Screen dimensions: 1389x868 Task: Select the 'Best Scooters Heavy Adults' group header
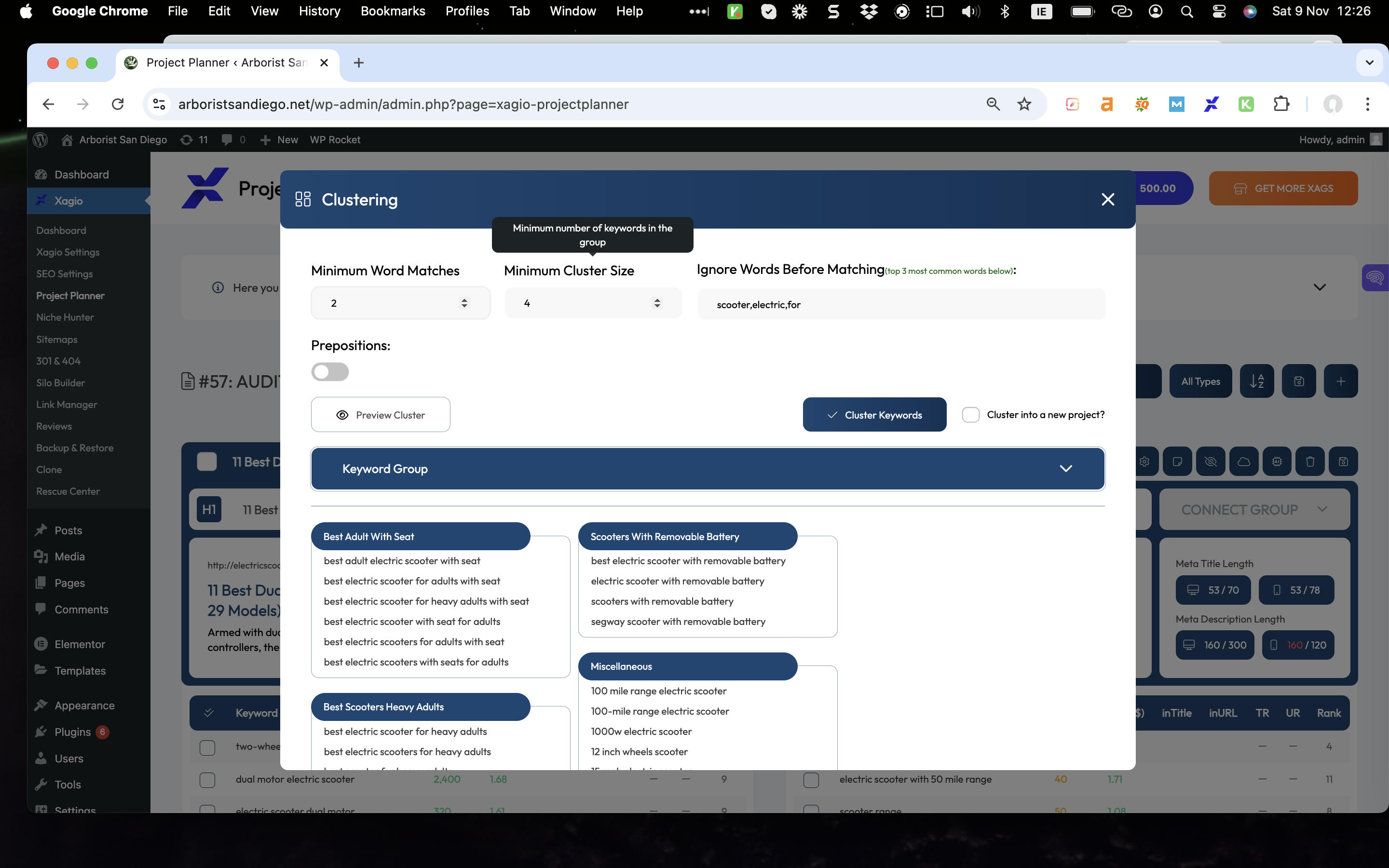420,706
